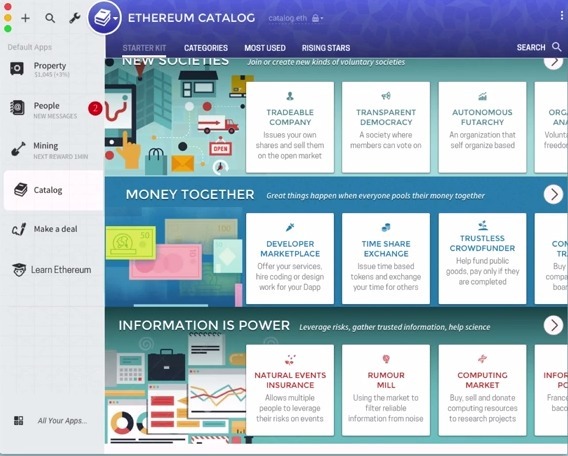568x456 pixels.
Task: Switch to the Categories tab
Action: pyautogui.click(x=206, y=48)
